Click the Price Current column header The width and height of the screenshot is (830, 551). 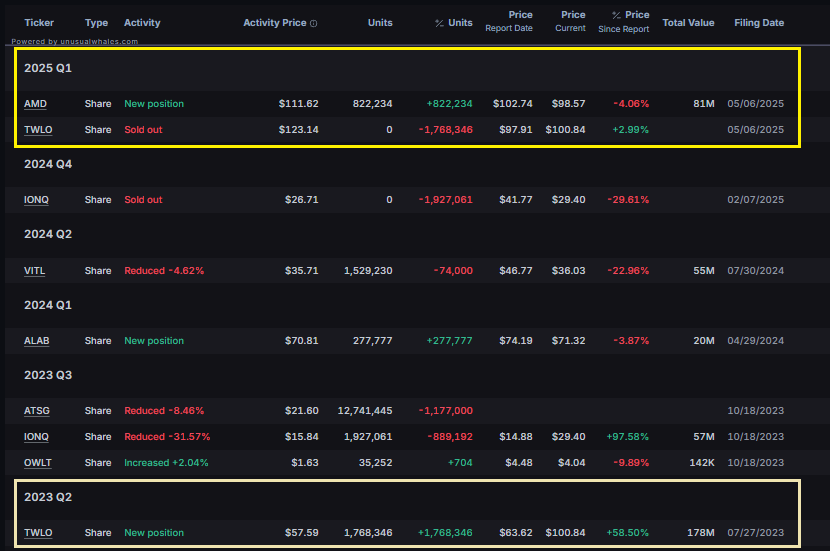(x=570, y=21)
